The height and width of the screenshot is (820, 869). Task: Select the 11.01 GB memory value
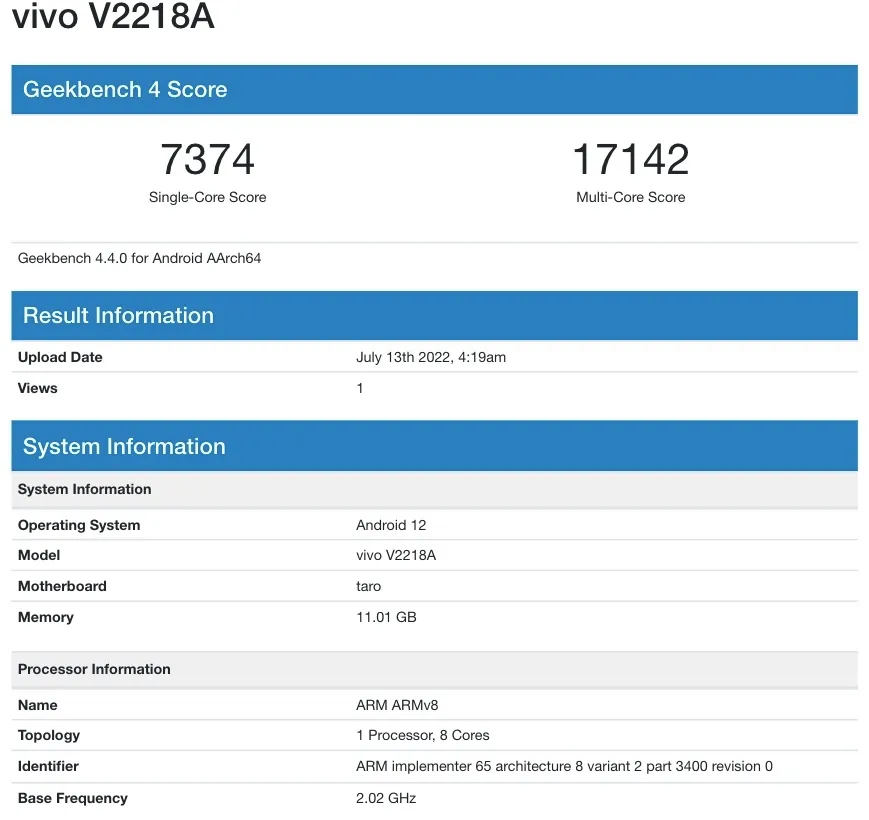(x=386, y=617)
